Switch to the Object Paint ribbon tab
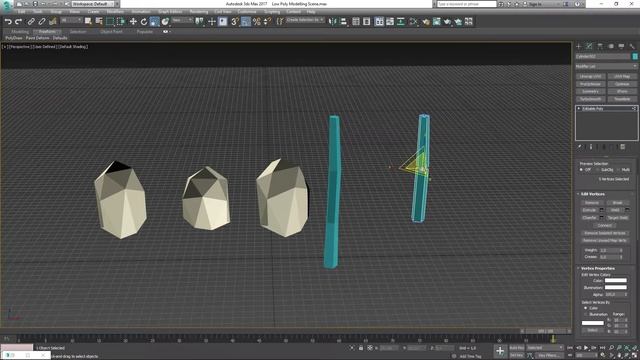Screen dimensions: 640x360 point(111,32)
